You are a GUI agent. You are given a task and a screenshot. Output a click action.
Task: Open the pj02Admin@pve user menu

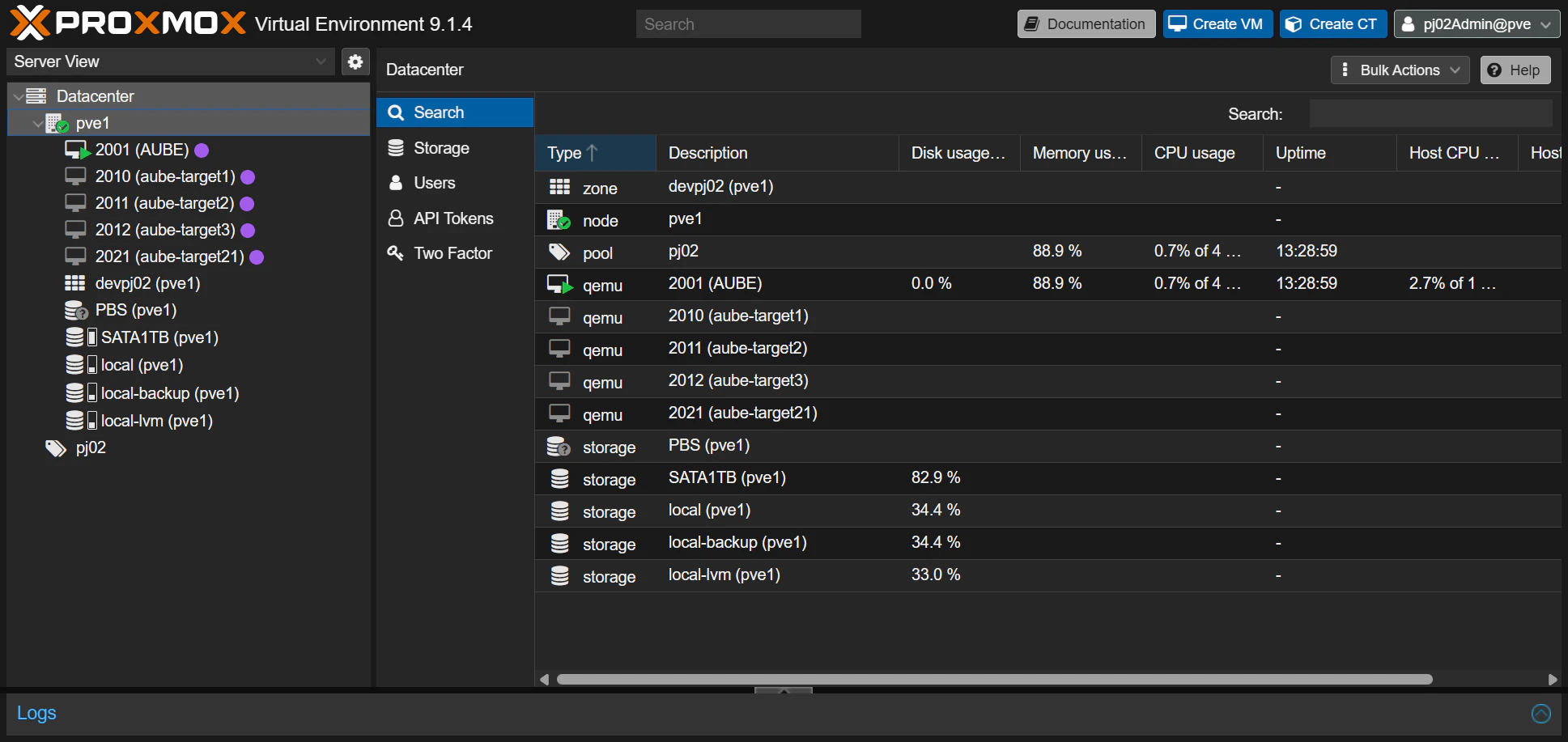[1477, 24]
